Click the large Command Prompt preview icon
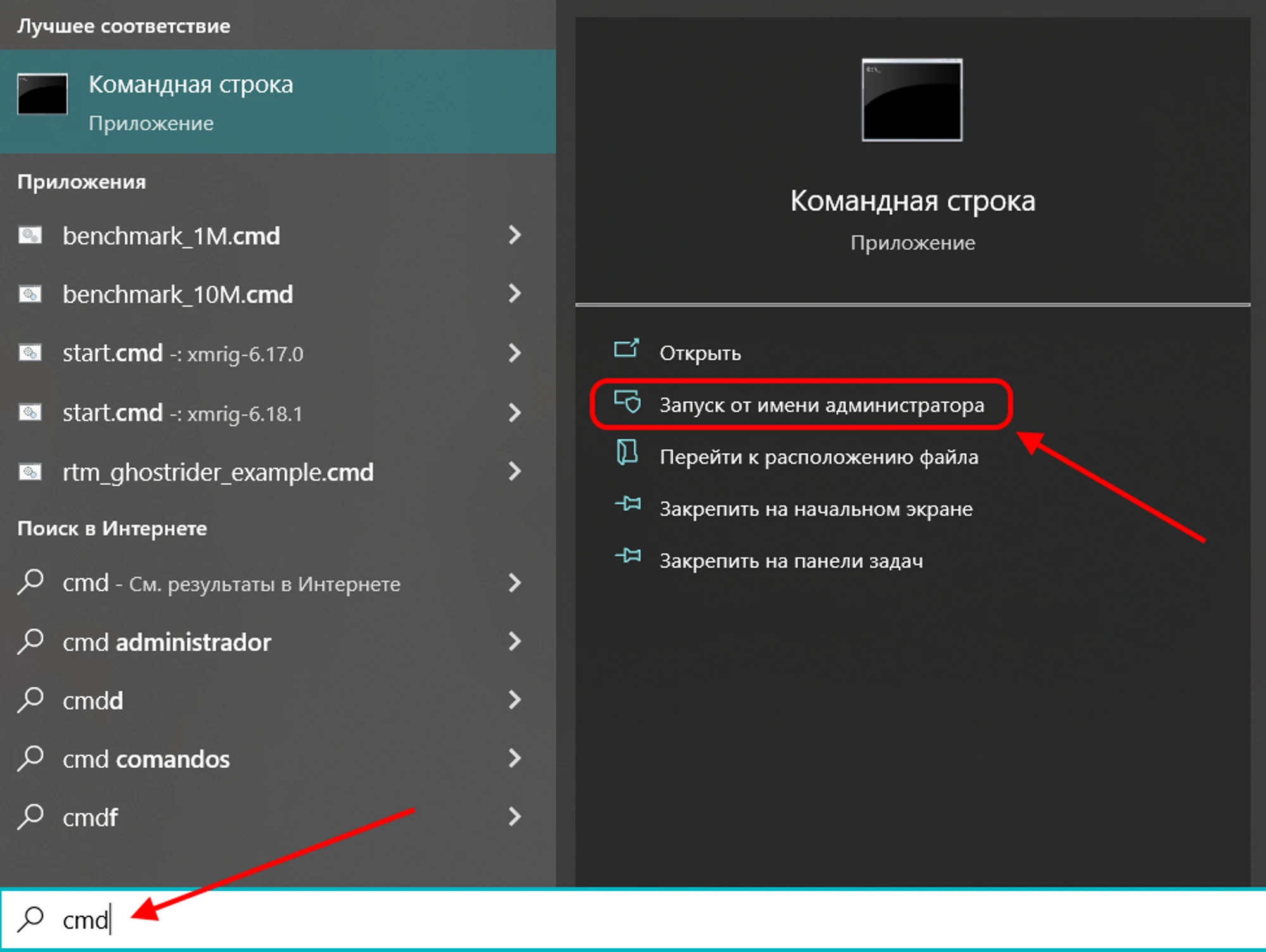The width and height of the screenshot is (1266, 952). [x=912, y=100]
